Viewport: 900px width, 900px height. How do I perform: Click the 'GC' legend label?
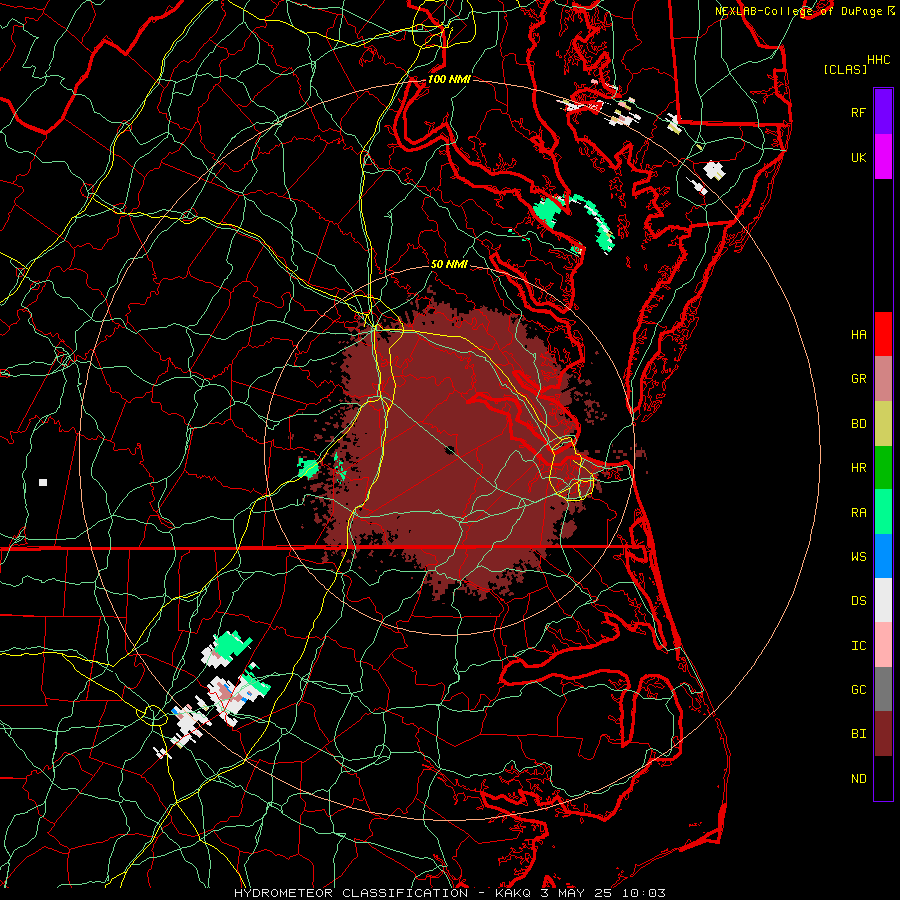tap(858, 689)
